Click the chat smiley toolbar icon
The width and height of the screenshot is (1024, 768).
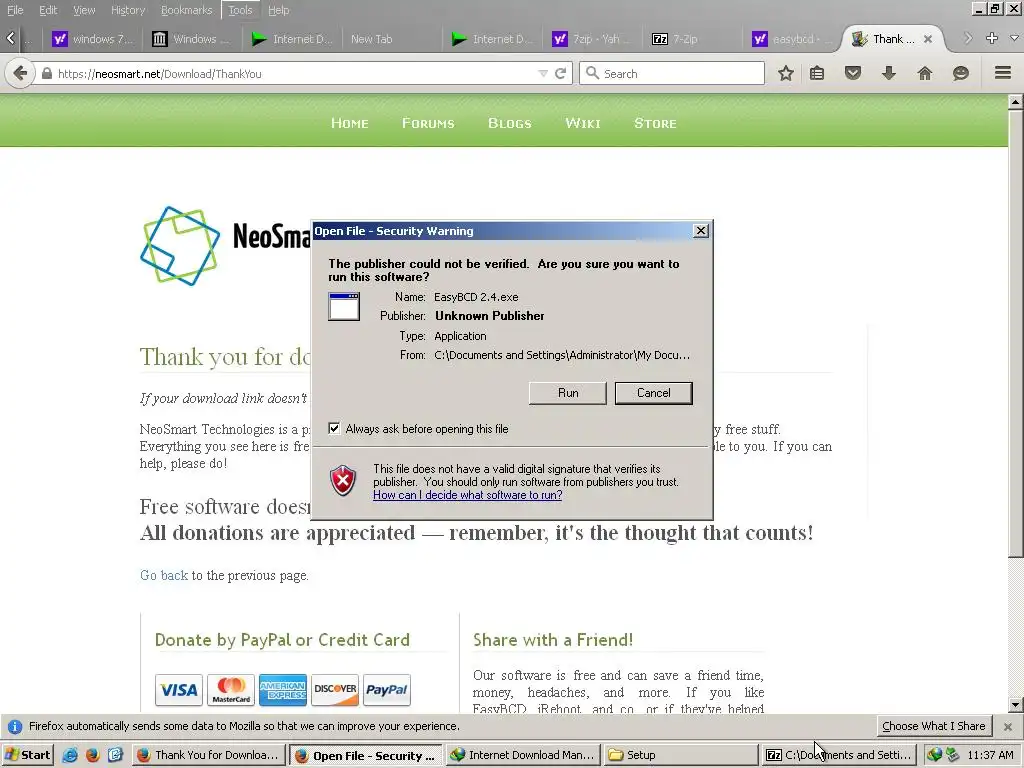pos(960,73)
